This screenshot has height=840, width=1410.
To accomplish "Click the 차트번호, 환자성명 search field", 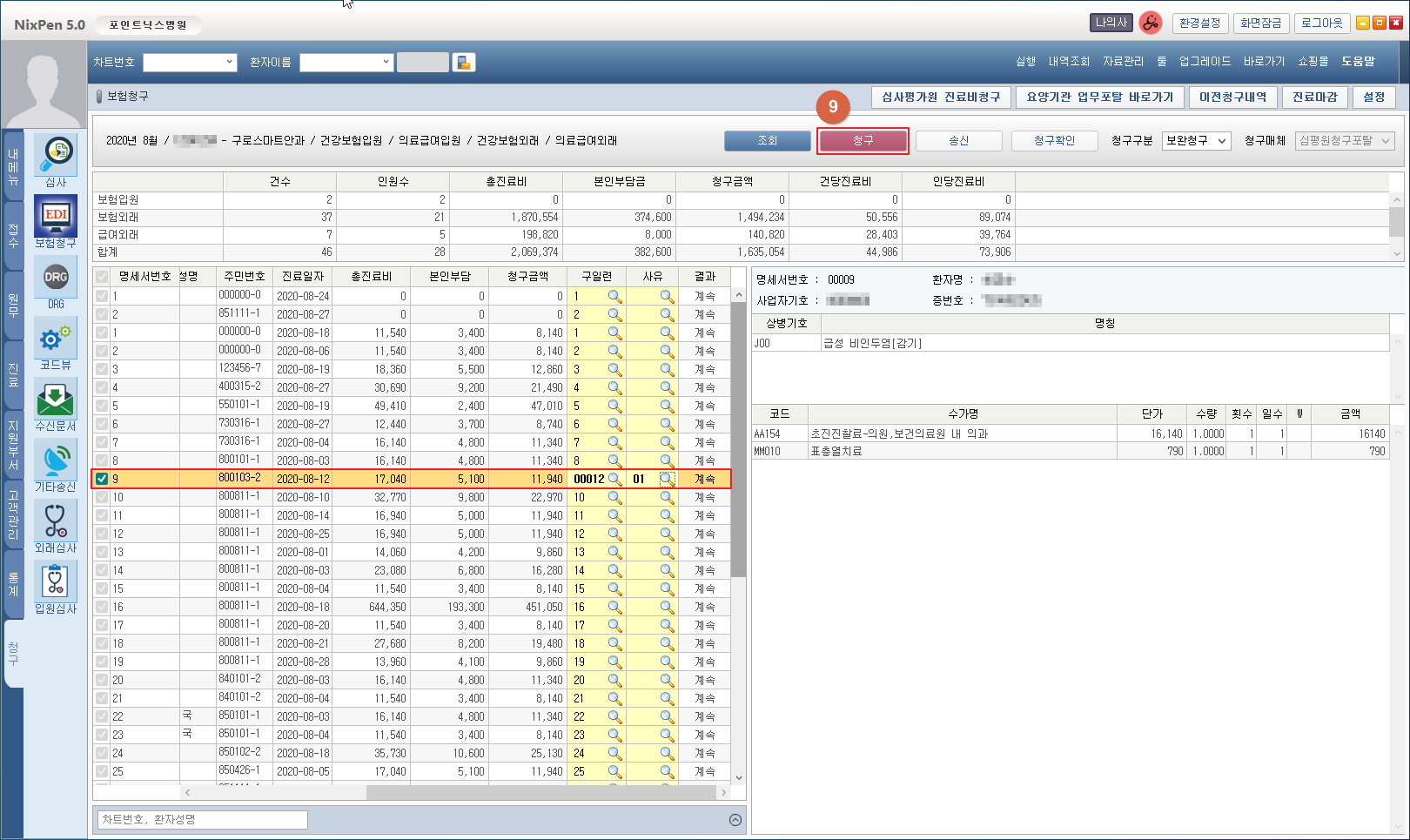I will tap(203, 820).
